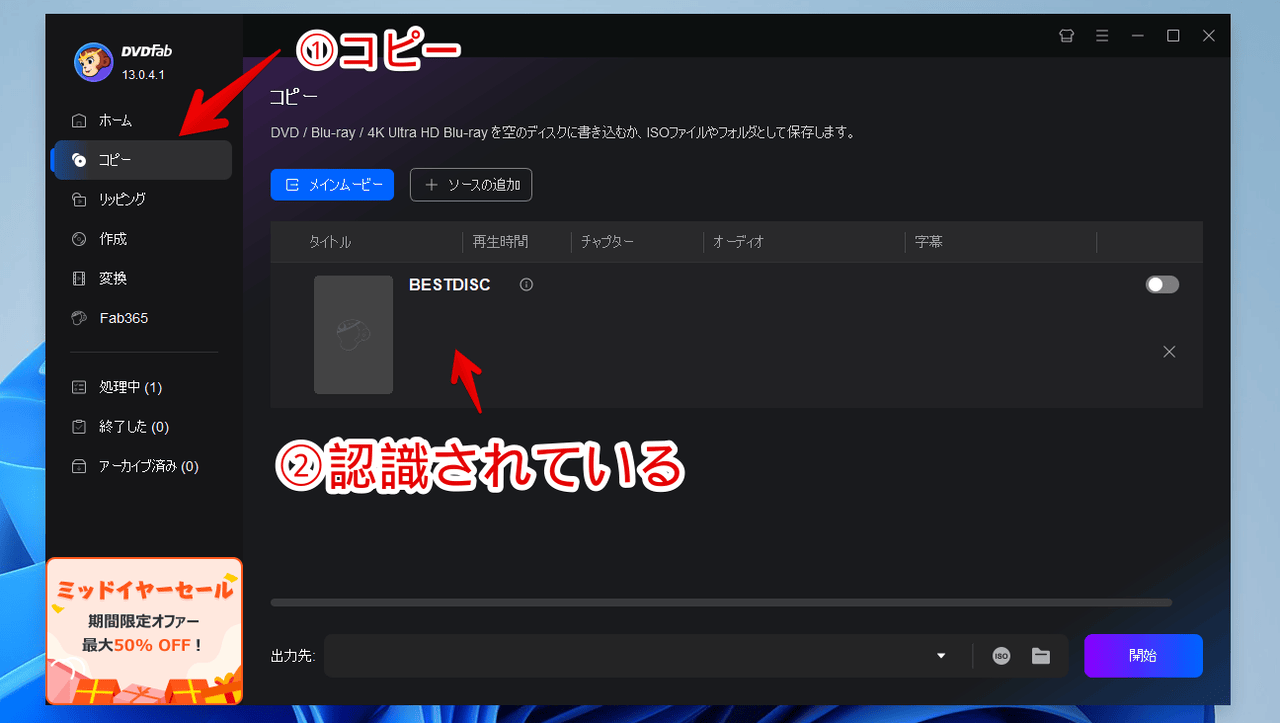The image size is (1280, 723).
Task: Choose folder output icon
Action: pyautogui.click(x=1041, y=656)
